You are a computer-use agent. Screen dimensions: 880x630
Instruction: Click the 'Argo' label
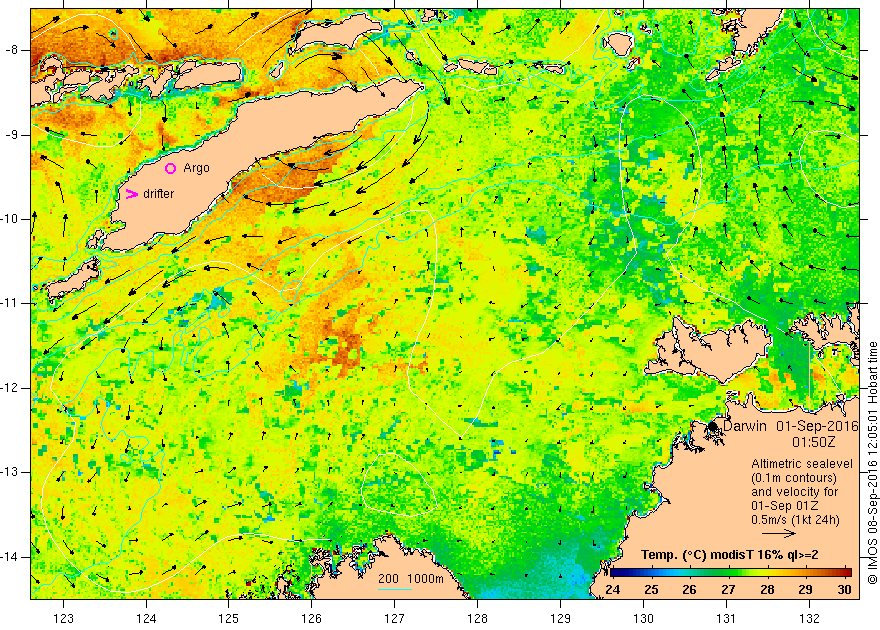pyautogui.click(x=196, y=168)
